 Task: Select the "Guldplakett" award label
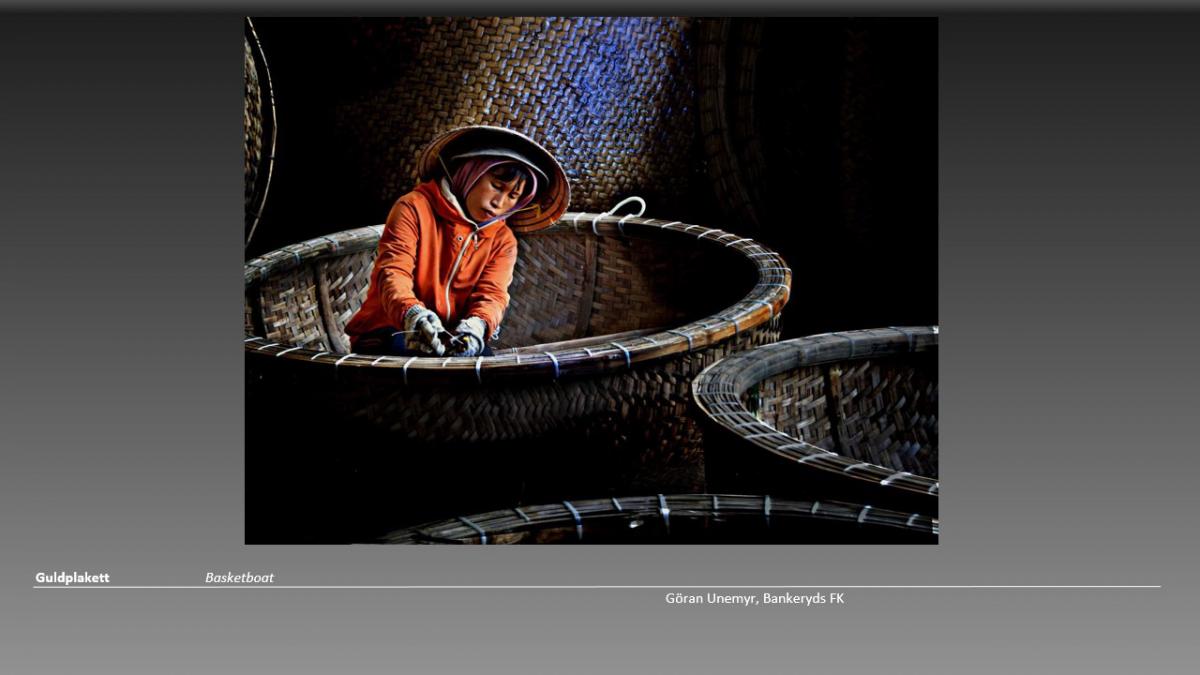pyautogui.click(x=72, y=578)
